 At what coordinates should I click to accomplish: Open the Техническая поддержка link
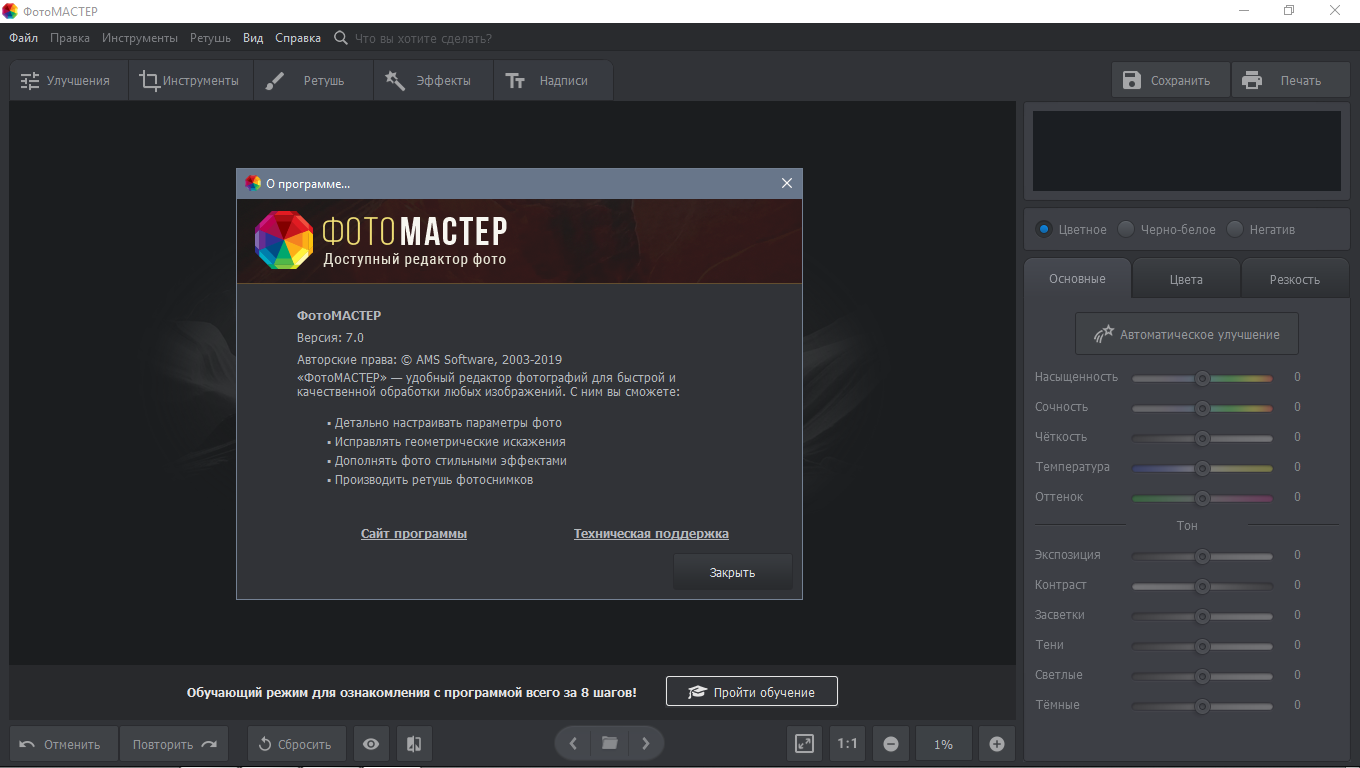tap(651, 533)
